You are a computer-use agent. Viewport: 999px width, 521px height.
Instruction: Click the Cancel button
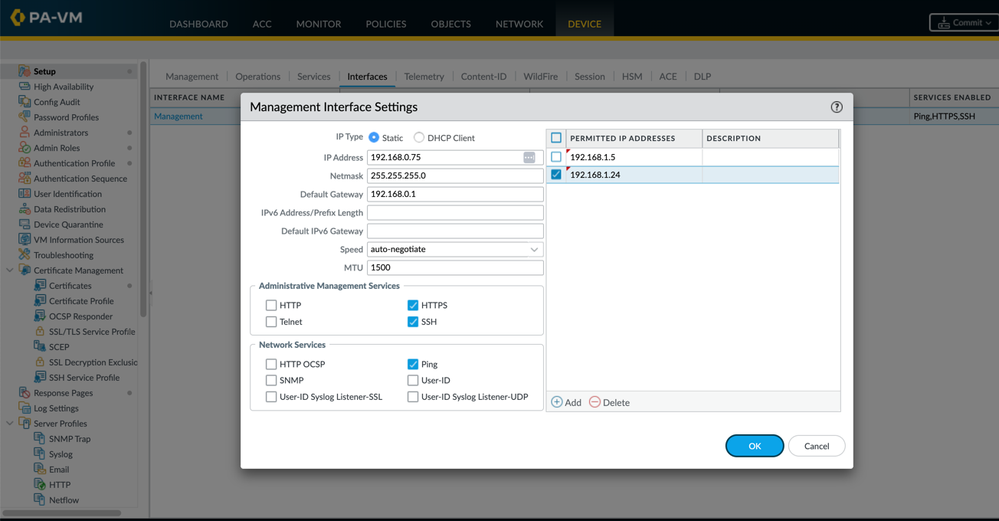816,446
